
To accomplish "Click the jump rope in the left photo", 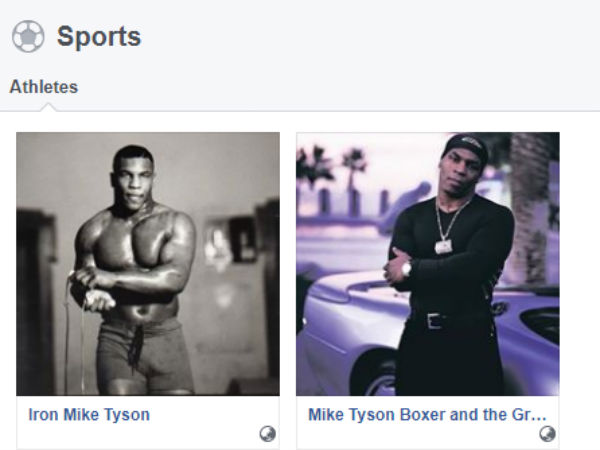I will pyautogui.click(x=69, y=330).
